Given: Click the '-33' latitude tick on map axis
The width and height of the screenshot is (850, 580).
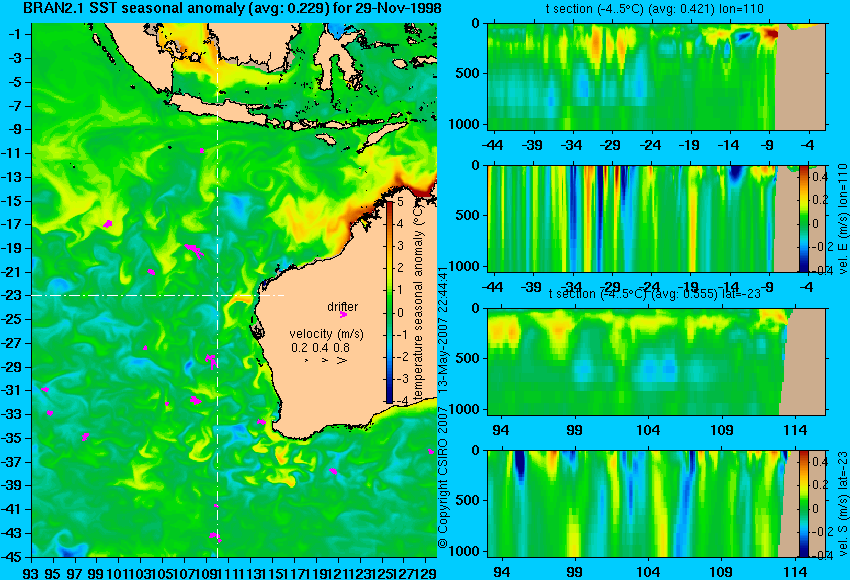Looking at the screenshot, I should [x=14, y=414].
